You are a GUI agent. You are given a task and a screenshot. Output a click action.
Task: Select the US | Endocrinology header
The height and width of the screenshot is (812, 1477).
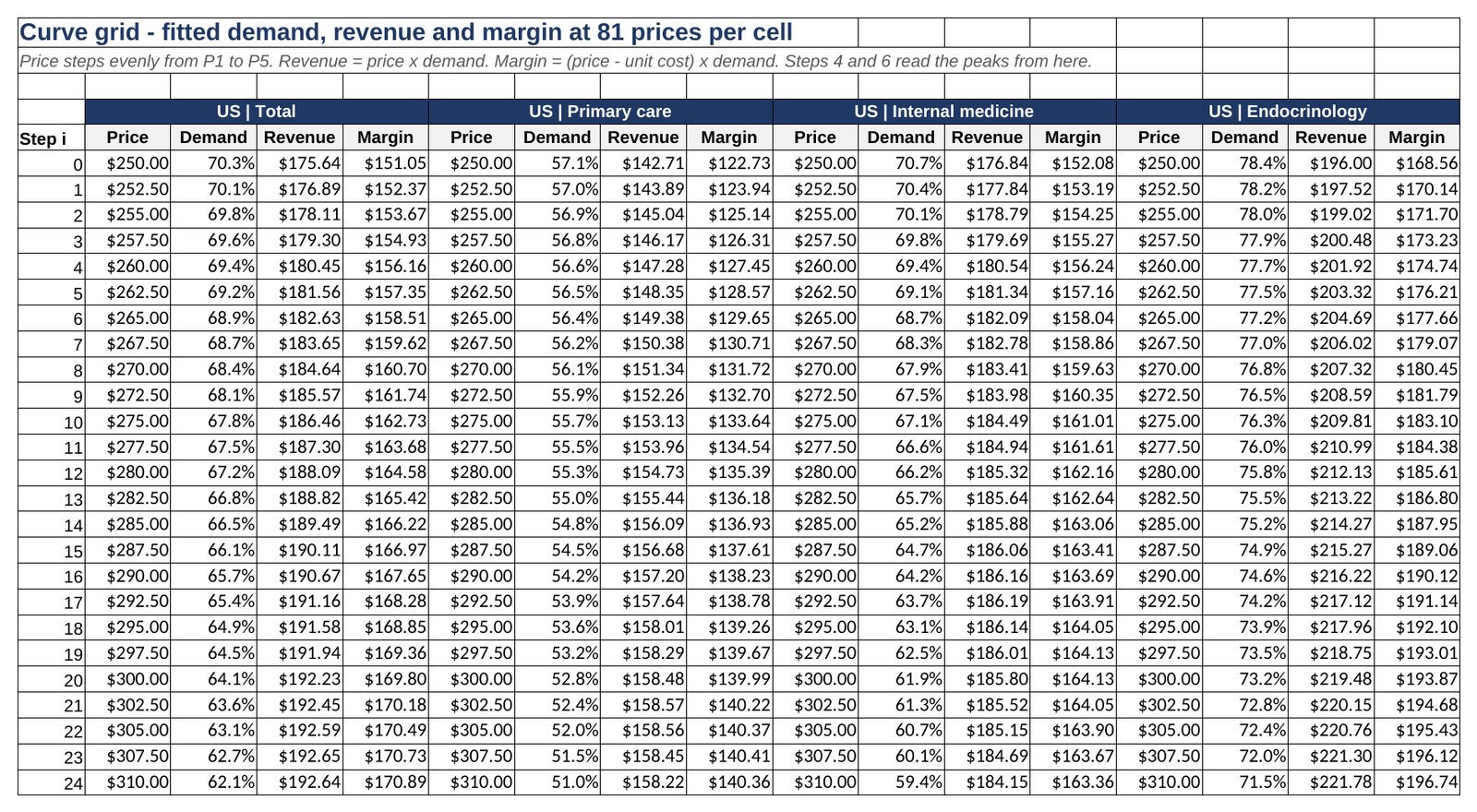tap(1288, 112)
